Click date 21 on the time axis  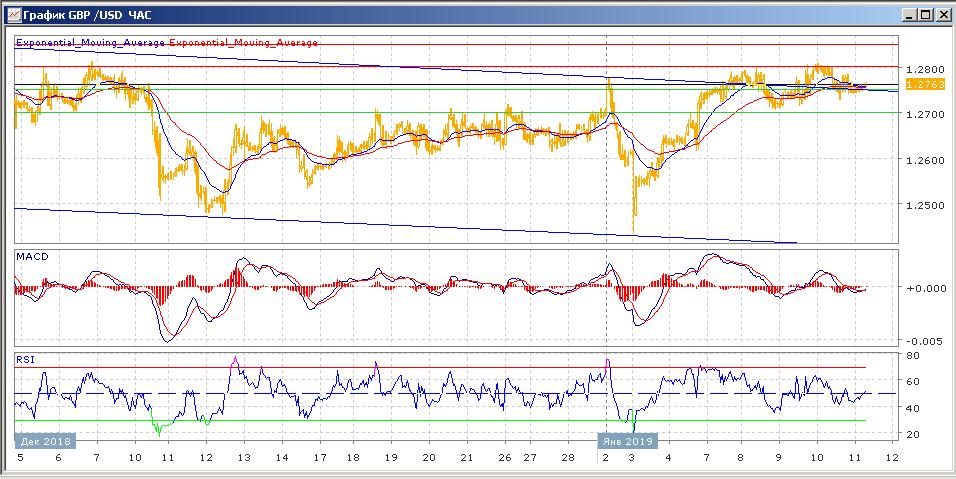pyautogui.click(x=466, y=457)
